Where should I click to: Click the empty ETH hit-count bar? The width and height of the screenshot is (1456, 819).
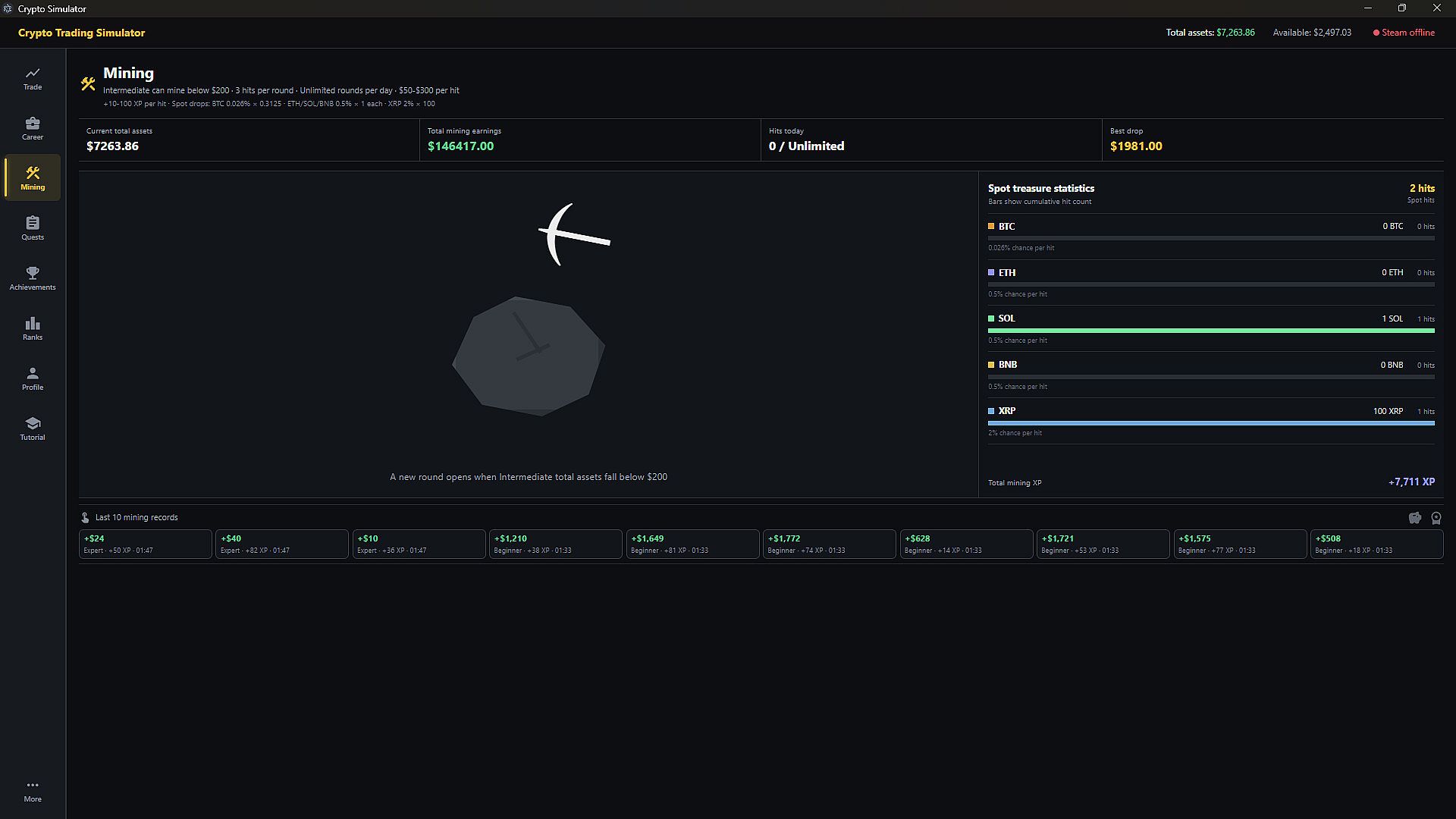click(1211, 284)
